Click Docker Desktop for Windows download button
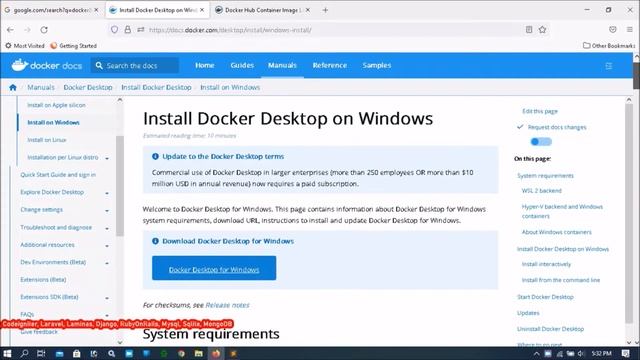The image size is (640, 360). click(x=214, y=268)
